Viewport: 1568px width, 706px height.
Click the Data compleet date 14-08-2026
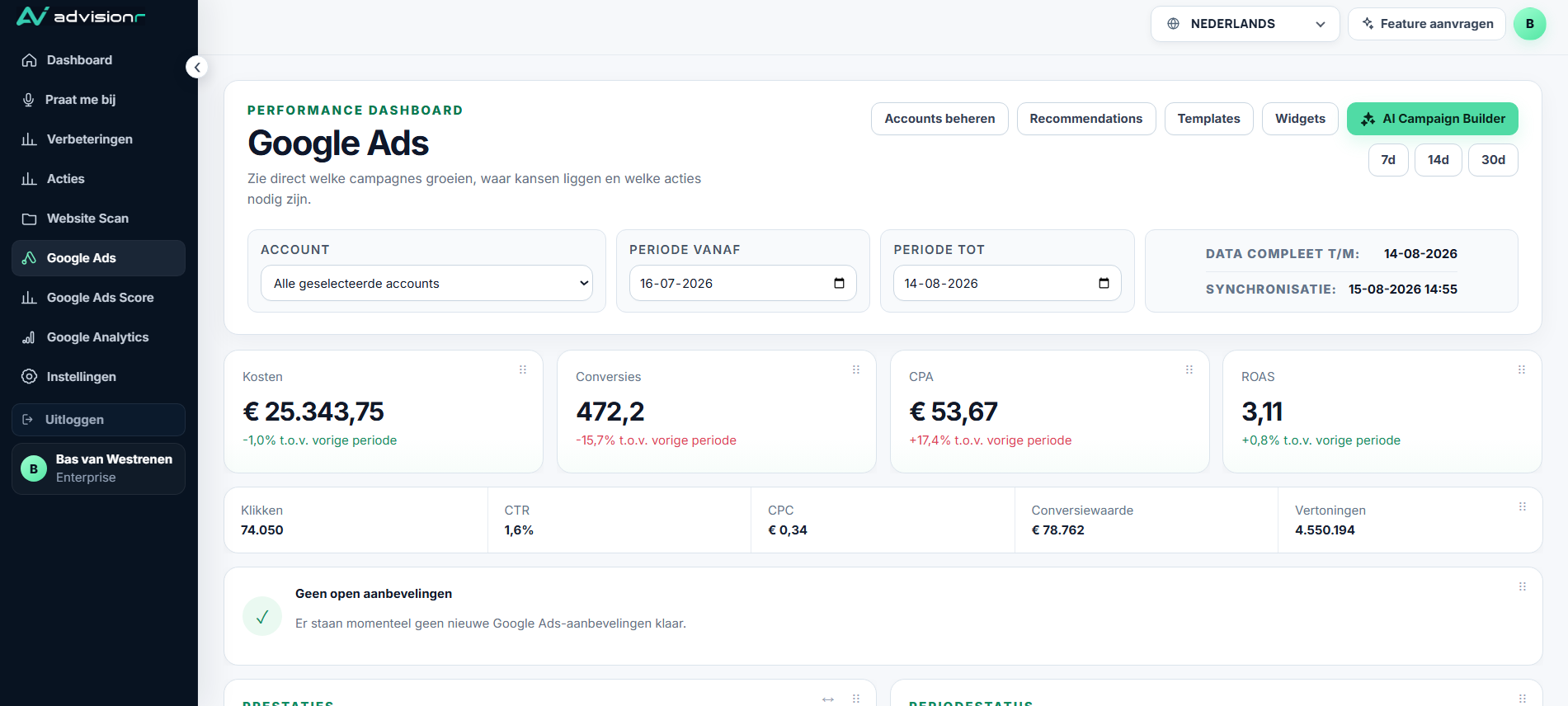[x=1420, y=254]
